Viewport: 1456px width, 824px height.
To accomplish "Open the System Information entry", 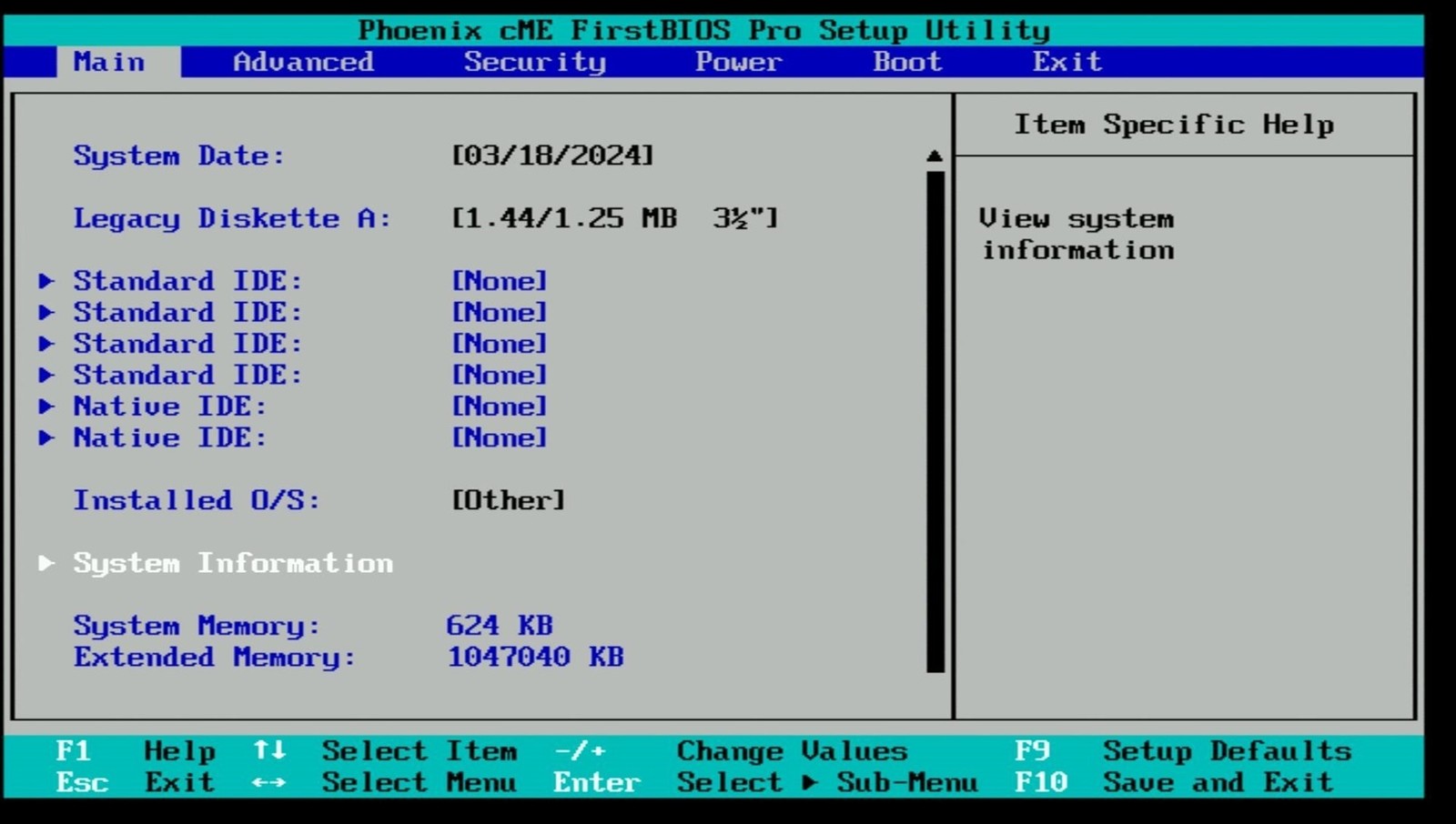I will pos(233,563).
